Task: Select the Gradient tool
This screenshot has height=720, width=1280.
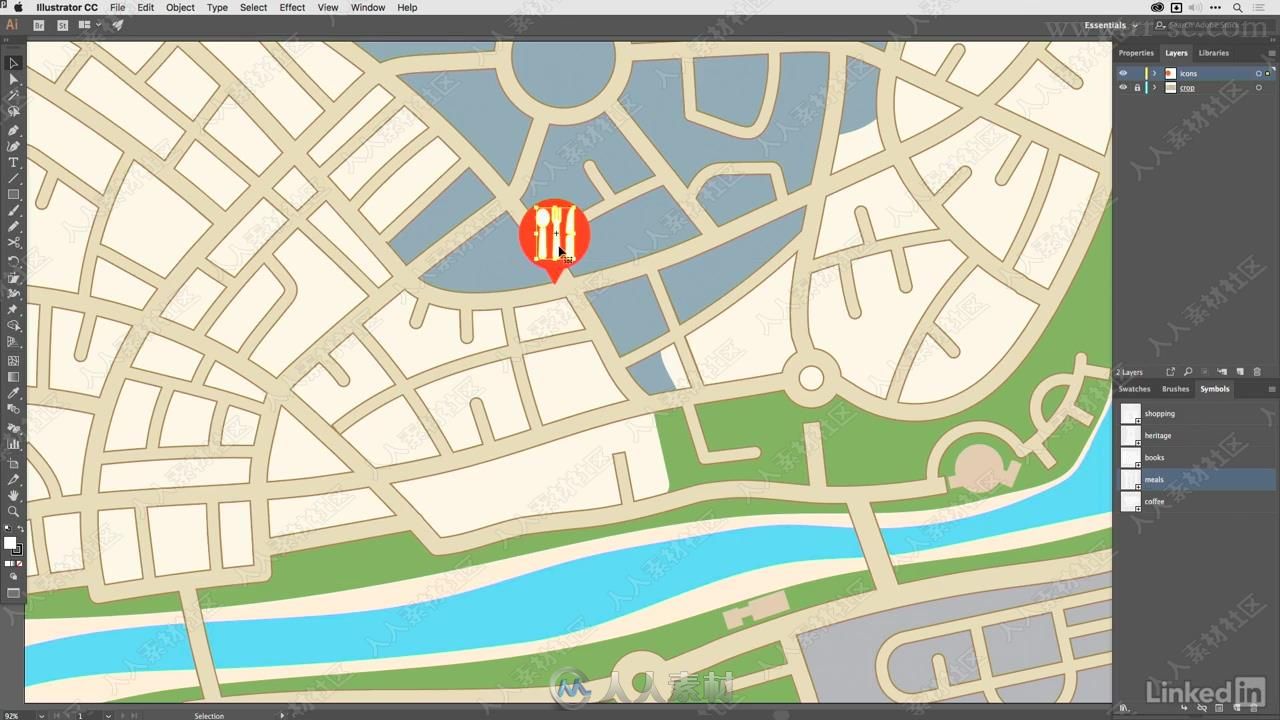Action: (13, 376)
